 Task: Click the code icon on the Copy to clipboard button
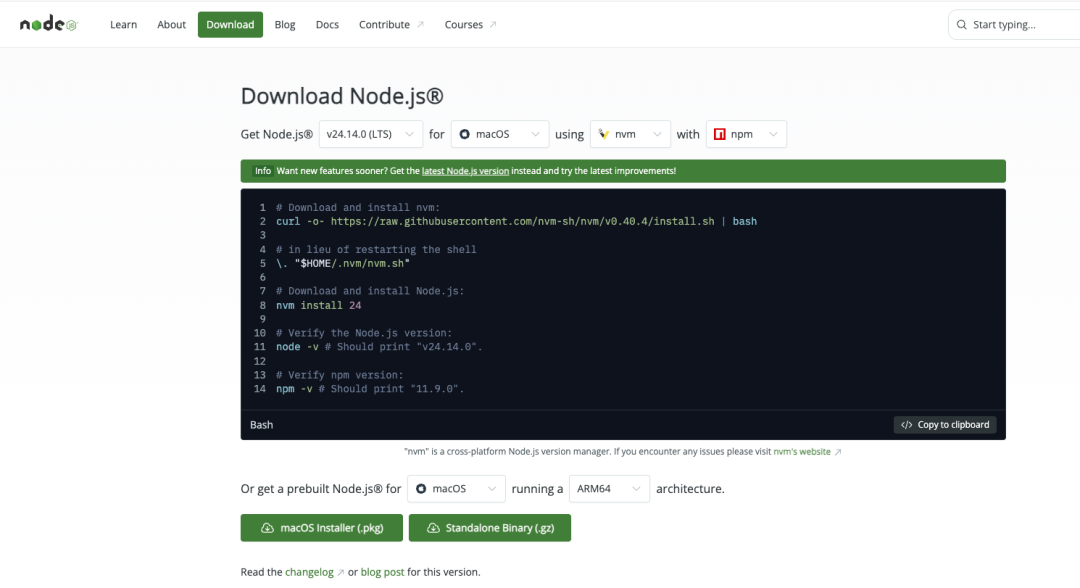[906, 424]
